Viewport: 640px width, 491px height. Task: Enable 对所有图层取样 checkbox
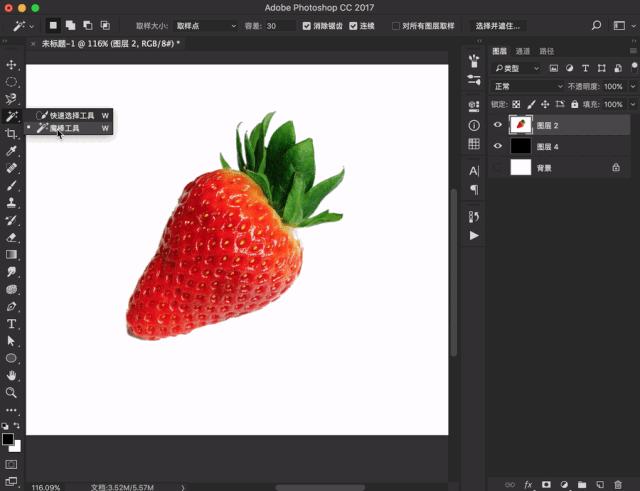tap(395, 26)
